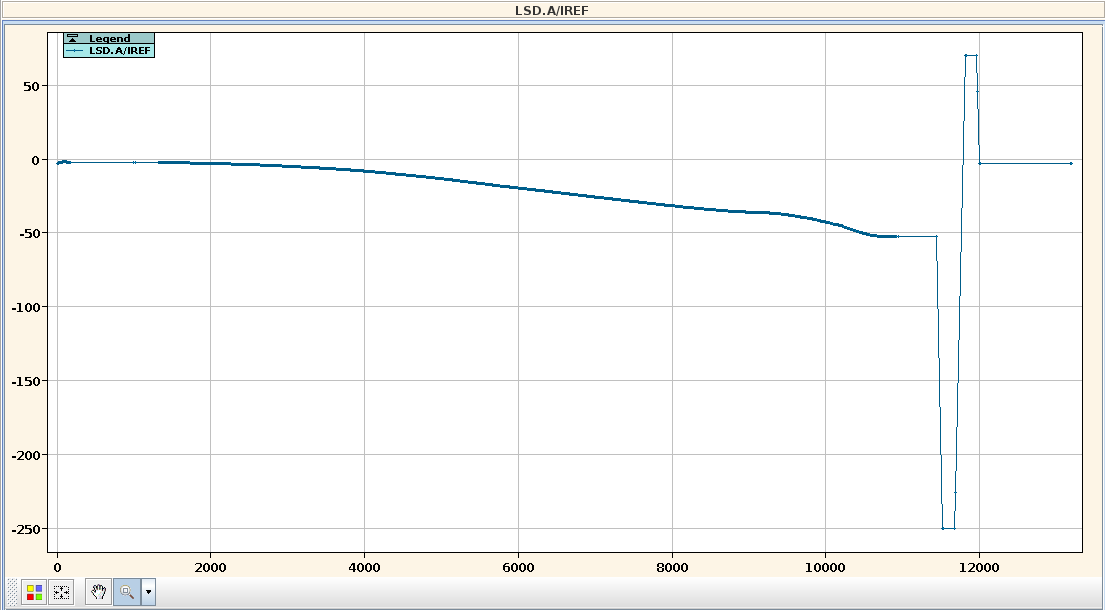Open the zoom tool dropdown arrow

pos(149,592)
